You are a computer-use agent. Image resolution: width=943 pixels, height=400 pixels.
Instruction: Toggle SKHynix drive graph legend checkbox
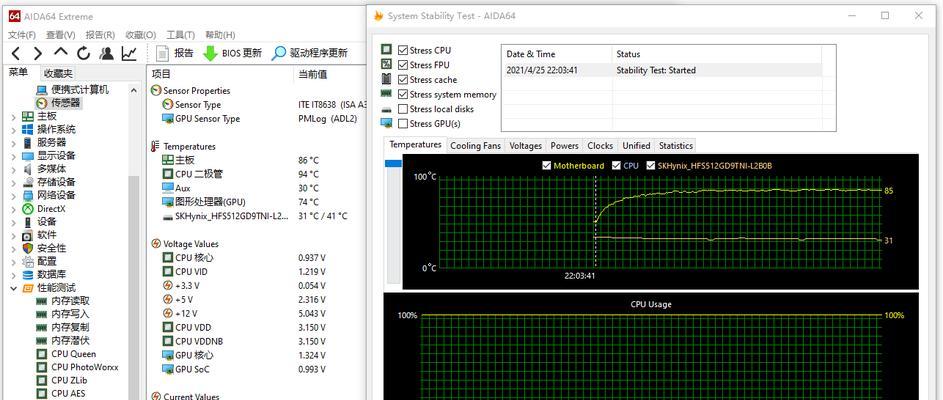651,165
